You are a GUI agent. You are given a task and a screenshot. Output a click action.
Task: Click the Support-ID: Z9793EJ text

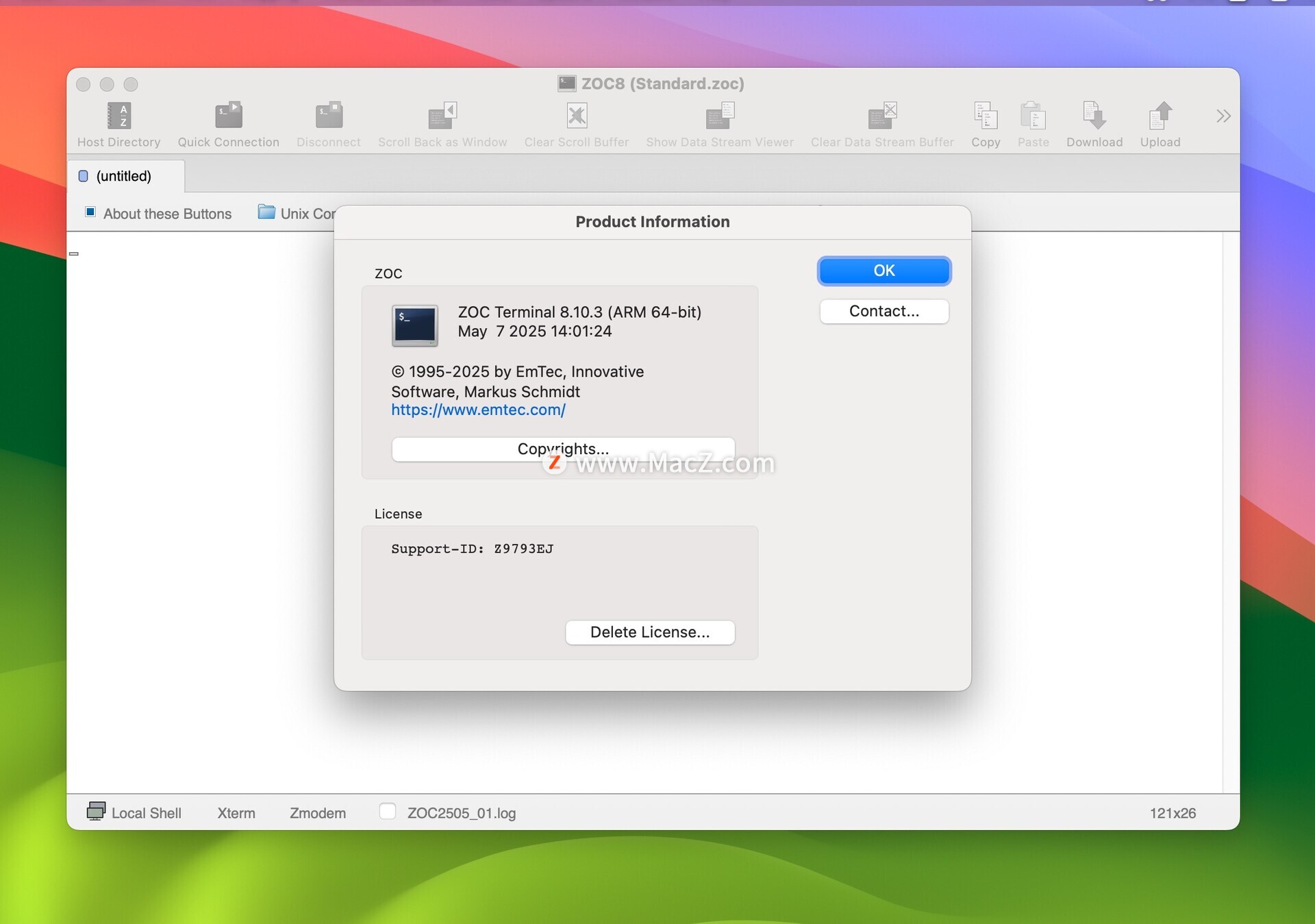(x=472, y=549)
